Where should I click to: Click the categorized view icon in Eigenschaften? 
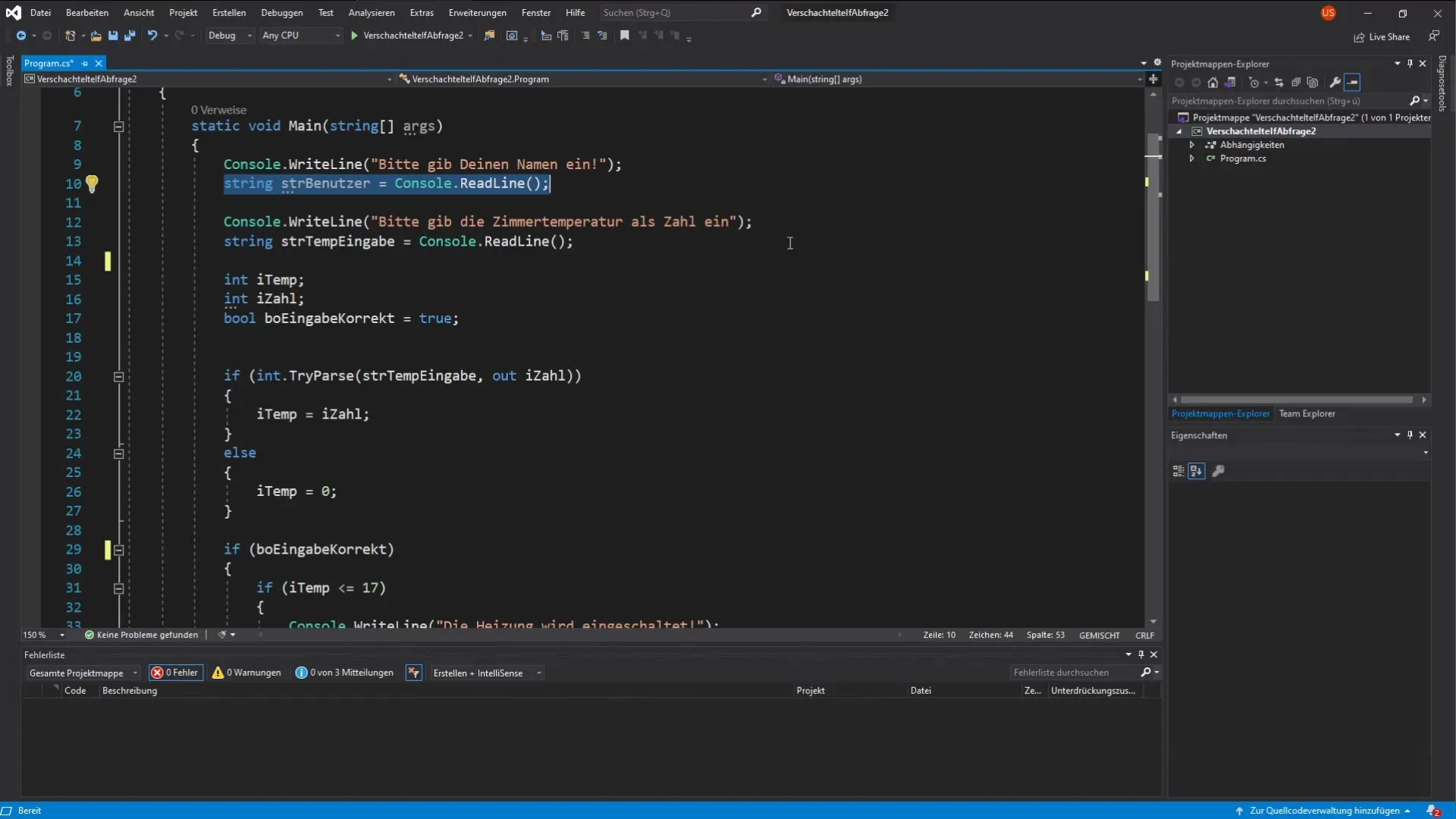point(1178,471)
